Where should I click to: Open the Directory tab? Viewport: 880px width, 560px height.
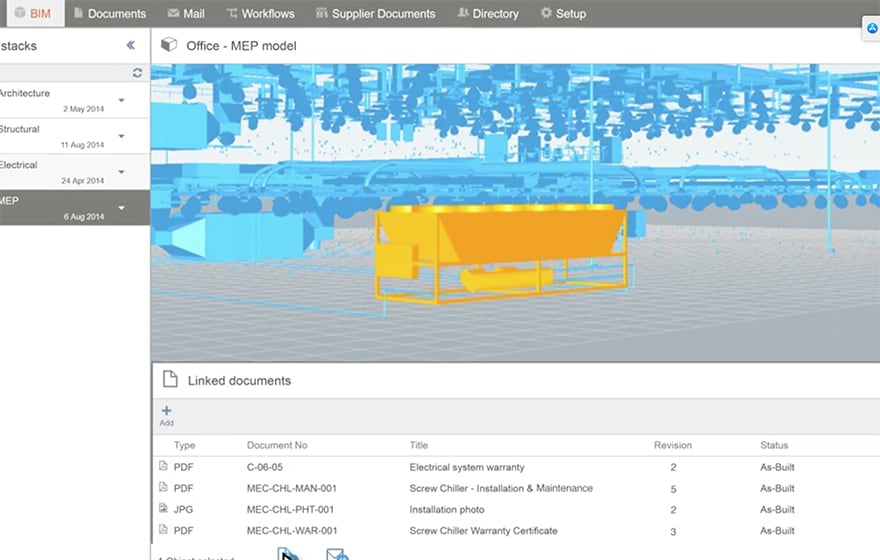coord(488,13)
